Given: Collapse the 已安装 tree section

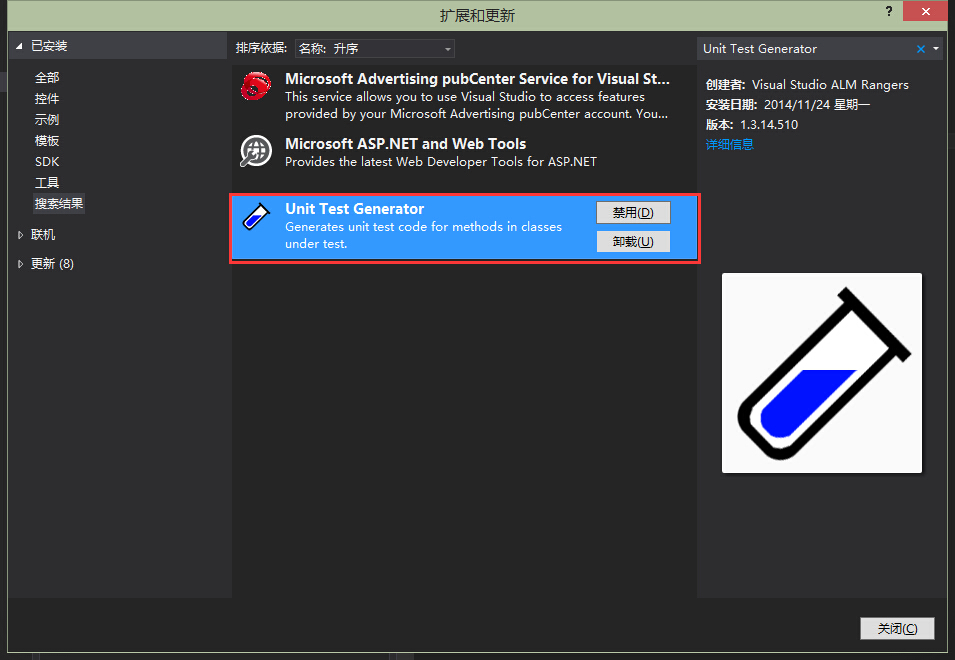Looking at the screenshot, I should tap(19, 46).
